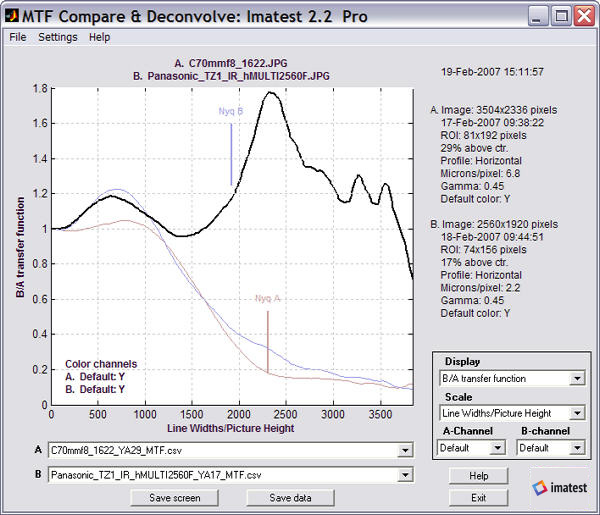Image resolution: width=600 pixels, height=515 pixels.
Task: Click the B/A transfer function display field
Action: 512,379
